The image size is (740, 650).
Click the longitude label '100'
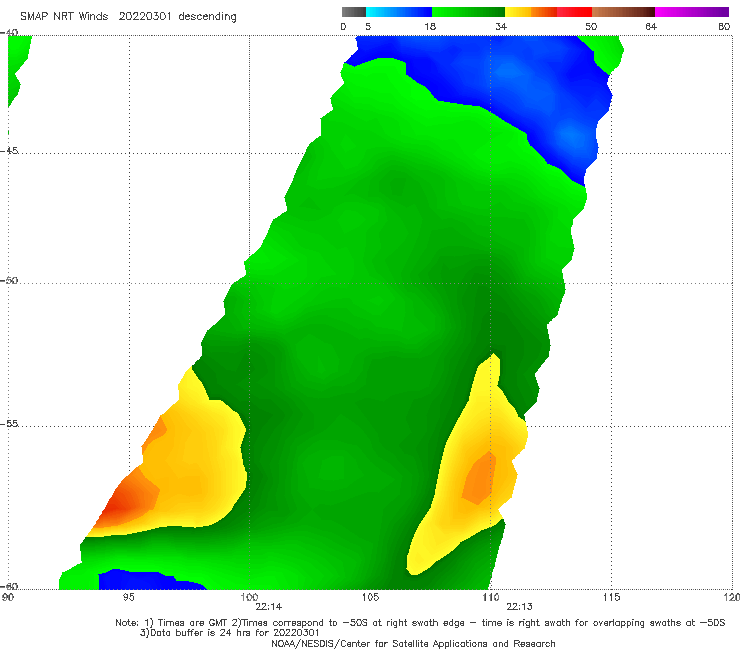249,598
